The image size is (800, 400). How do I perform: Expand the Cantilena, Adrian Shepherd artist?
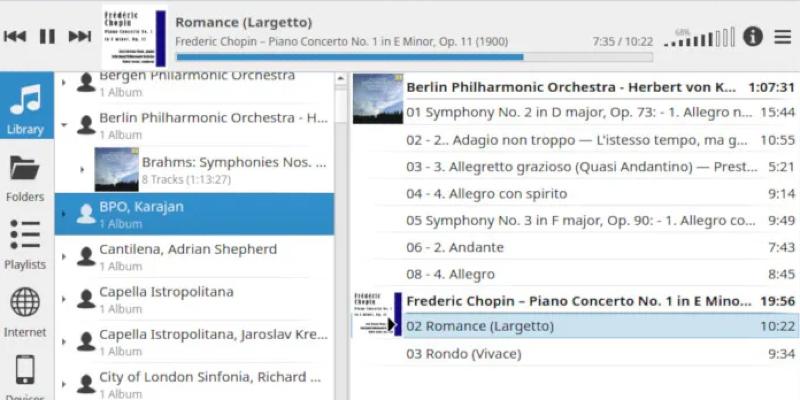[x=63, y=256]
